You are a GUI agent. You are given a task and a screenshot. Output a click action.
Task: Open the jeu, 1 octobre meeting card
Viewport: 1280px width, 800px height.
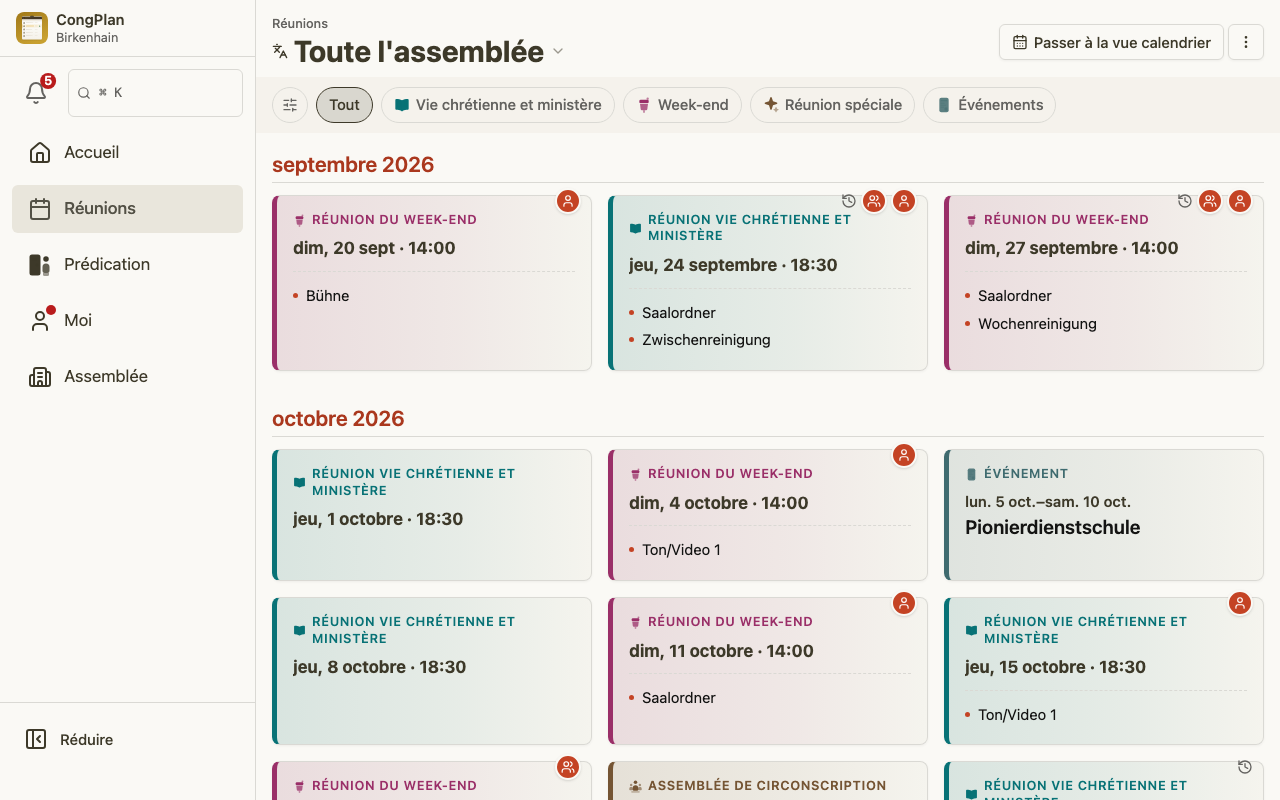[432, 515]
